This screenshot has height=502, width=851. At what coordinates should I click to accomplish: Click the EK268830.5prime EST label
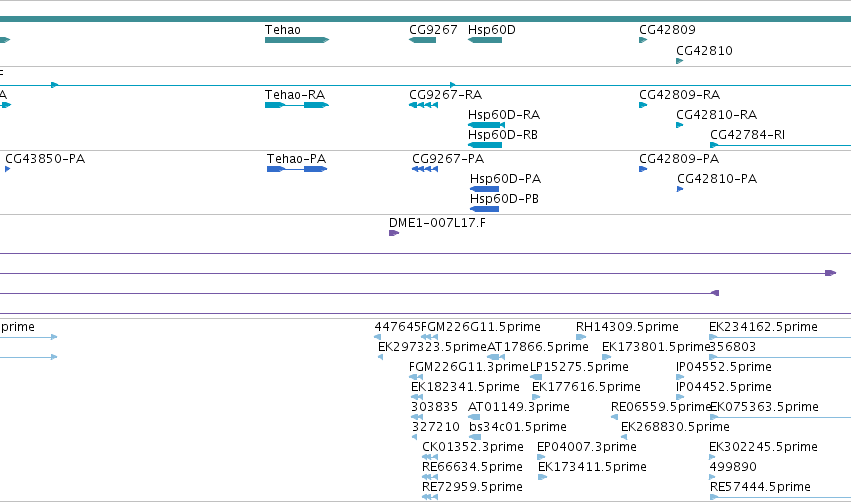(x=675, y=427)
